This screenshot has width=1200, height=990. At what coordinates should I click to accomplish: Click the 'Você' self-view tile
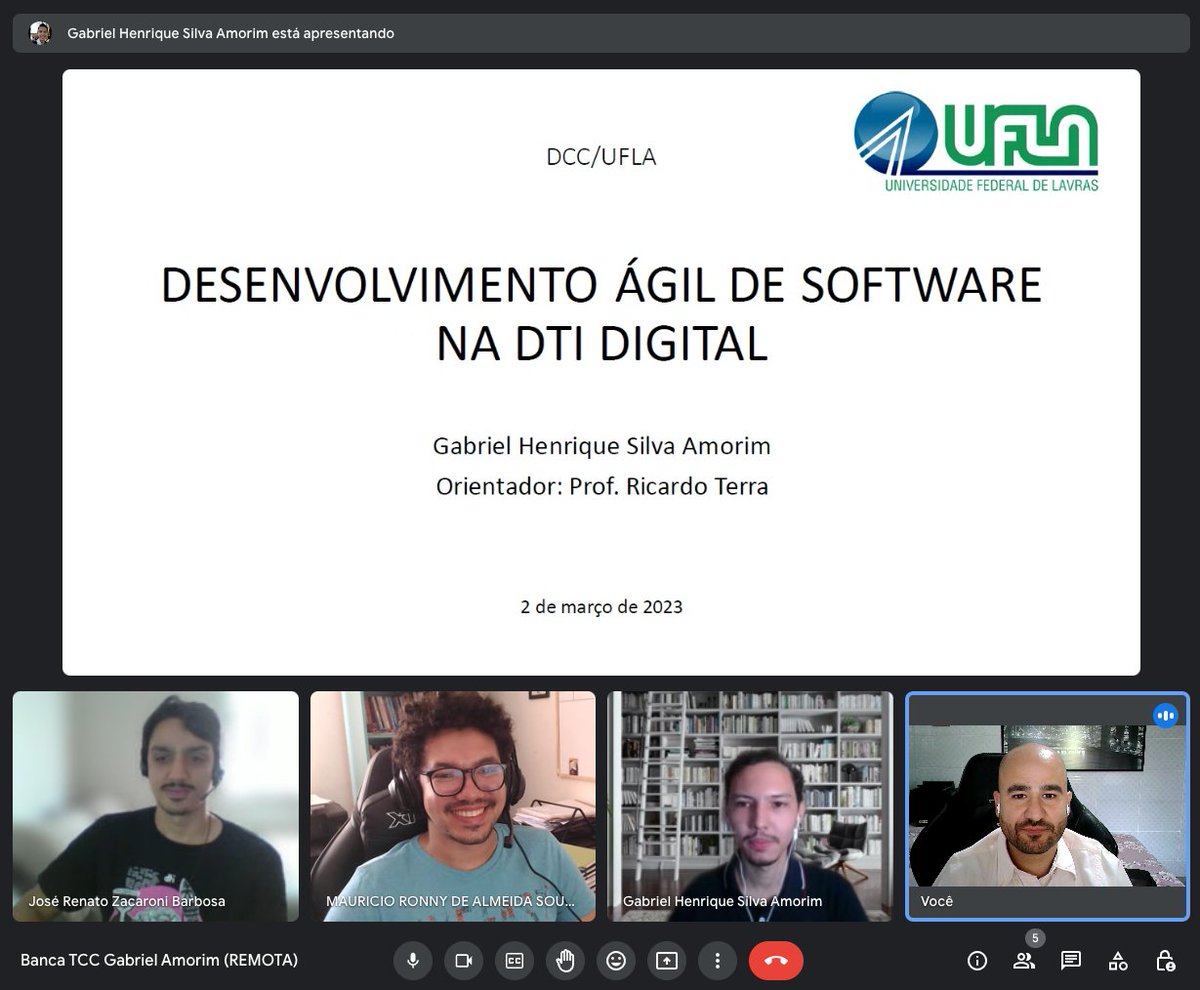tap(1047, 806)
